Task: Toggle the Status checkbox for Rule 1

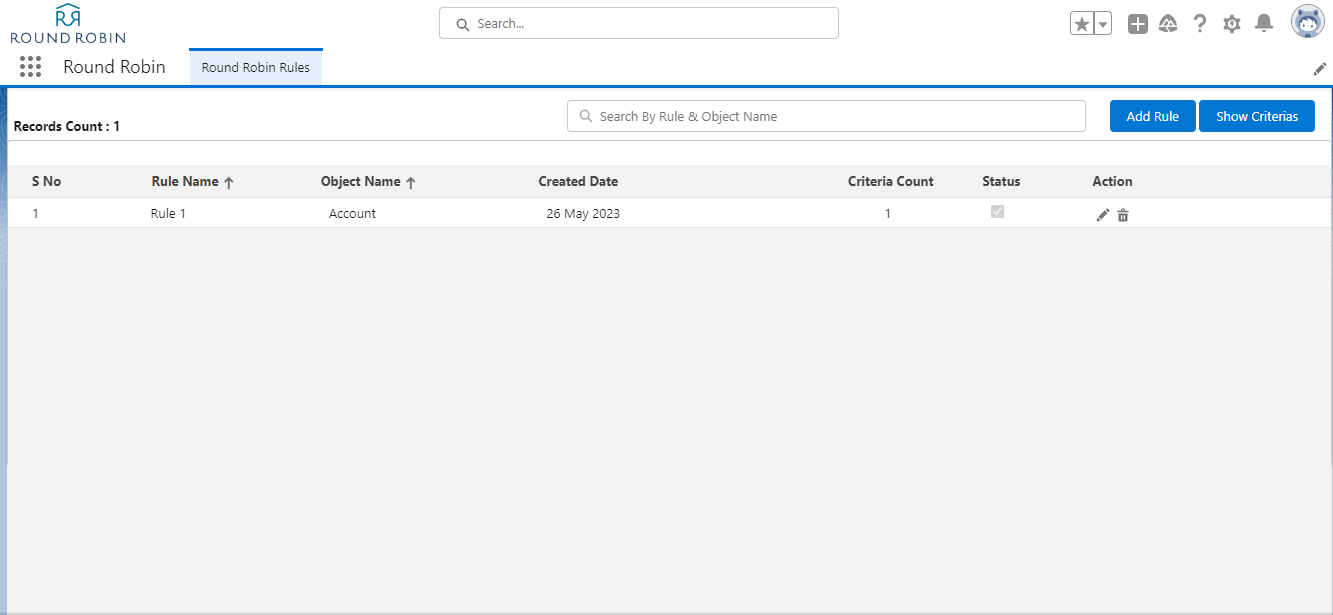Action: 997,212
